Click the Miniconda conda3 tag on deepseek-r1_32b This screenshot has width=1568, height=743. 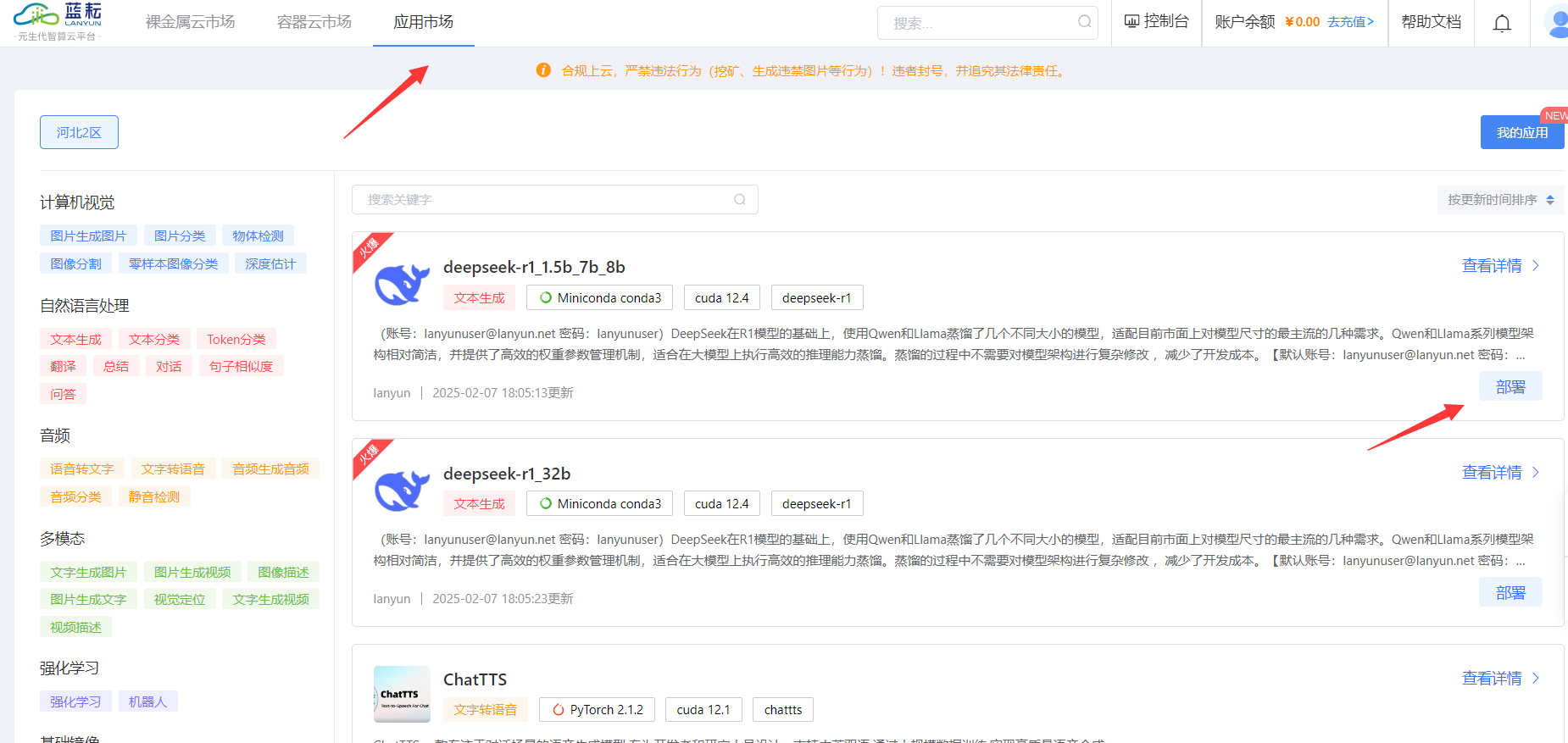pos(599,504)
